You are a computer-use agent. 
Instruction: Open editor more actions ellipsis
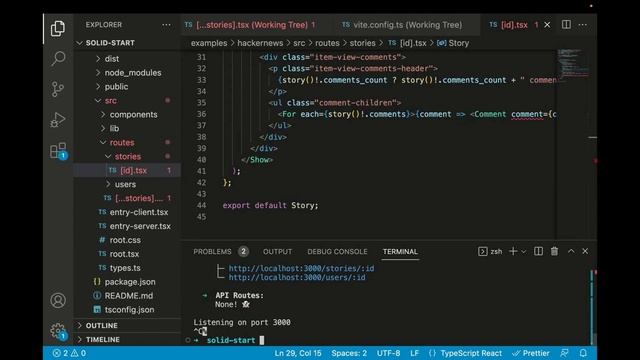[583, 25]
